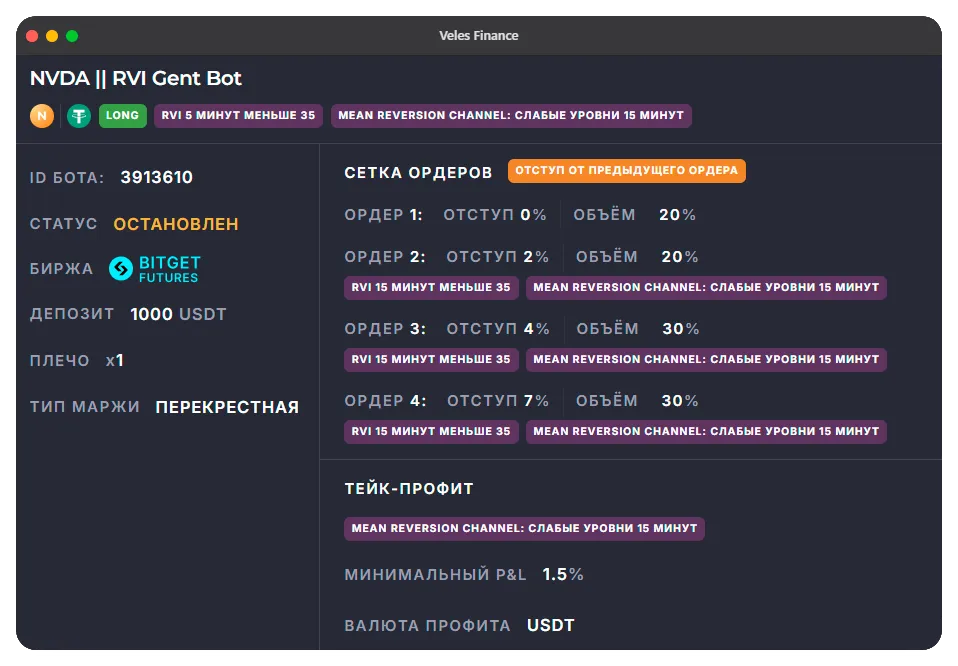958x666 pixels.
Task: Click the RVI 15 минут tag under Ордер 4
Action: pyautogui.click(x=431, y=432)
